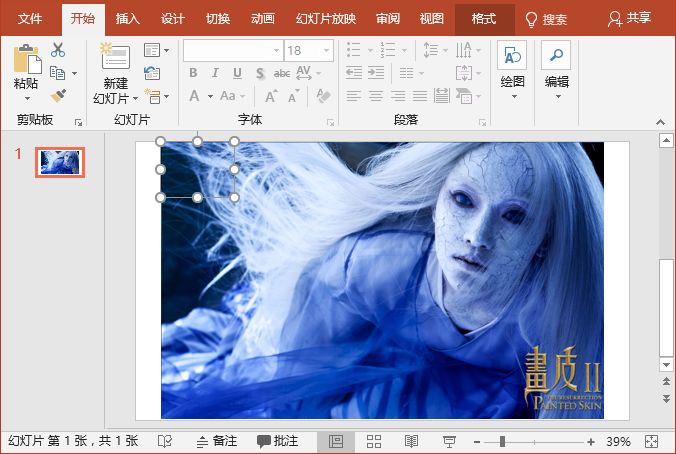Switch to Slide Sorter view
The image size is (676, 454).
point(373,441)
